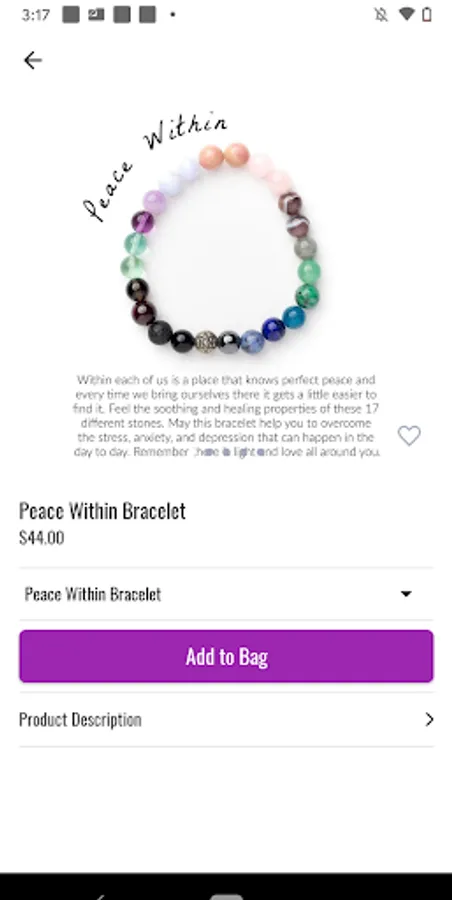Tap the Peace Within Bracelet product title
452x900 pixels.
coord(102,511)
